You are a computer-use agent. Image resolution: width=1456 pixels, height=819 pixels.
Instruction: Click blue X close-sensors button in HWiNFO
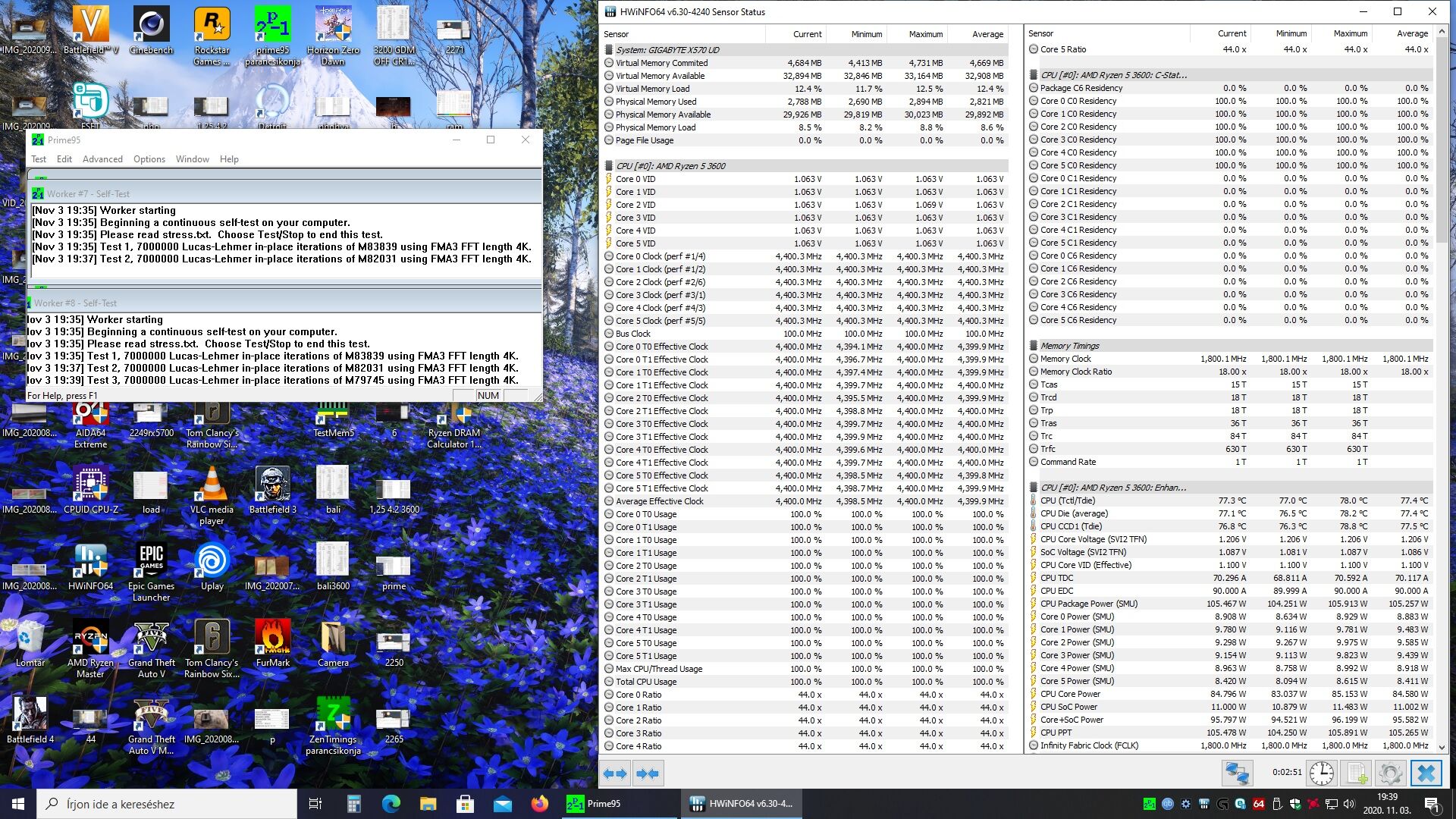(1426, 773)
